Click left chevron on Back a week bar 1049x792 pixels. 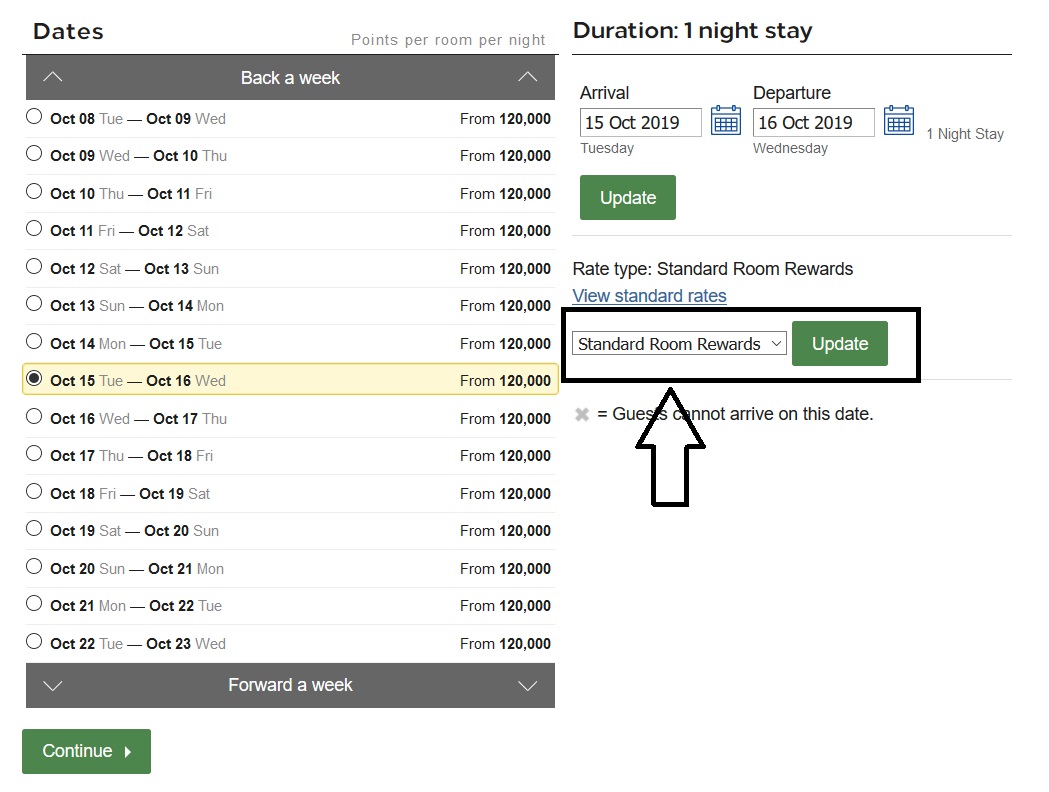53,77
